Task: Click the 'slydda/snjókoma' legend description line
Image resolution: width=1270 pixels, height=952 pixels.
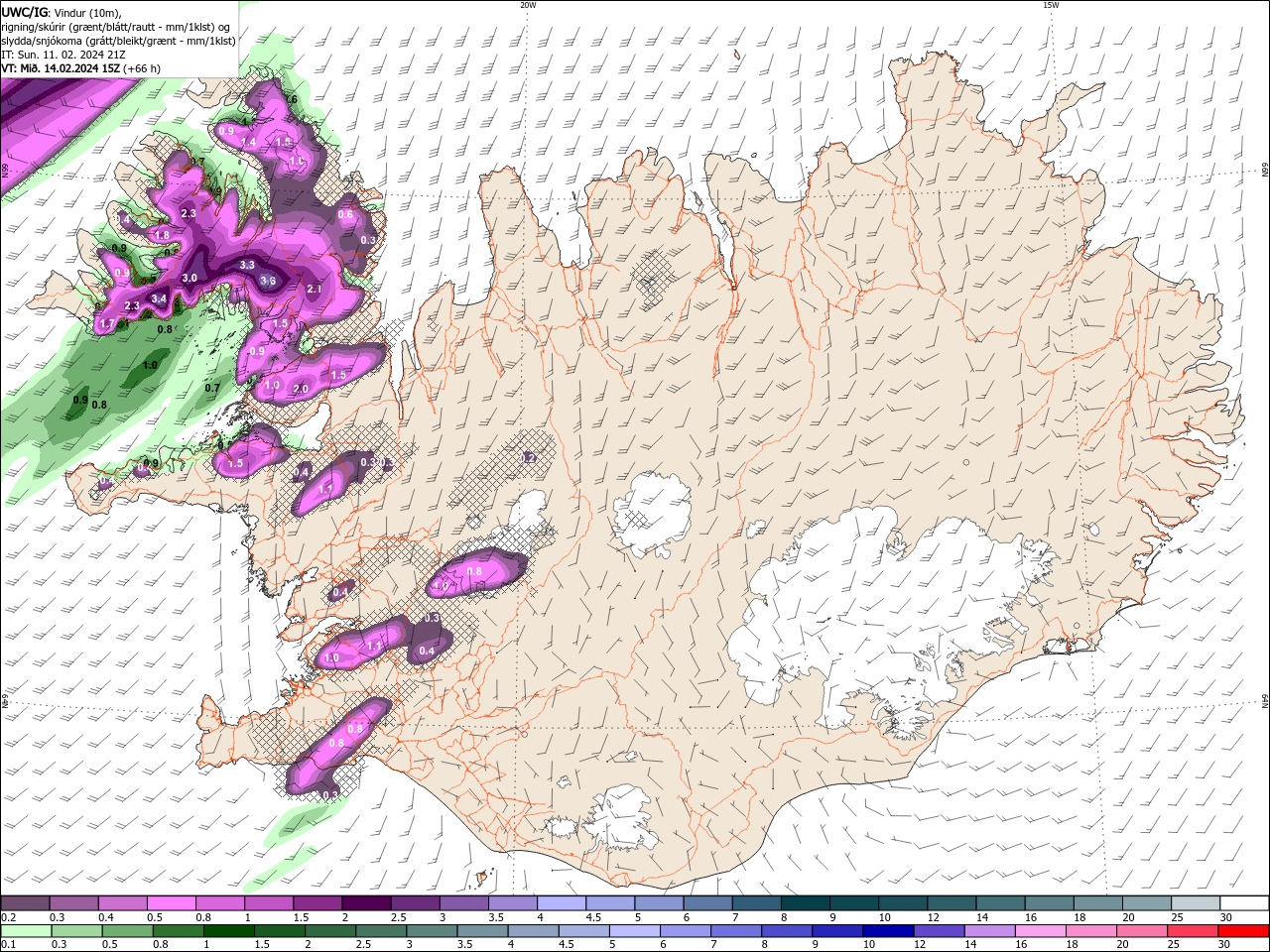Action: [118, 41]
